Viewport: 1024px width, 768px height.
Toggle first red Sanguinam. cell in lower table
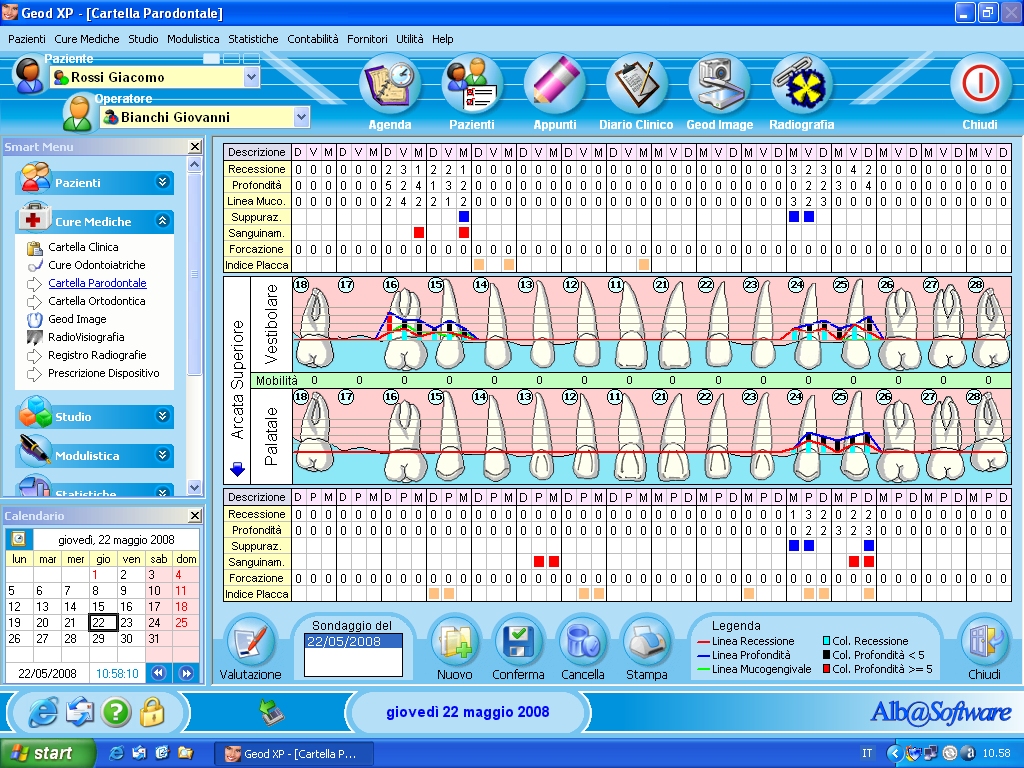click(x=539, y=561)
